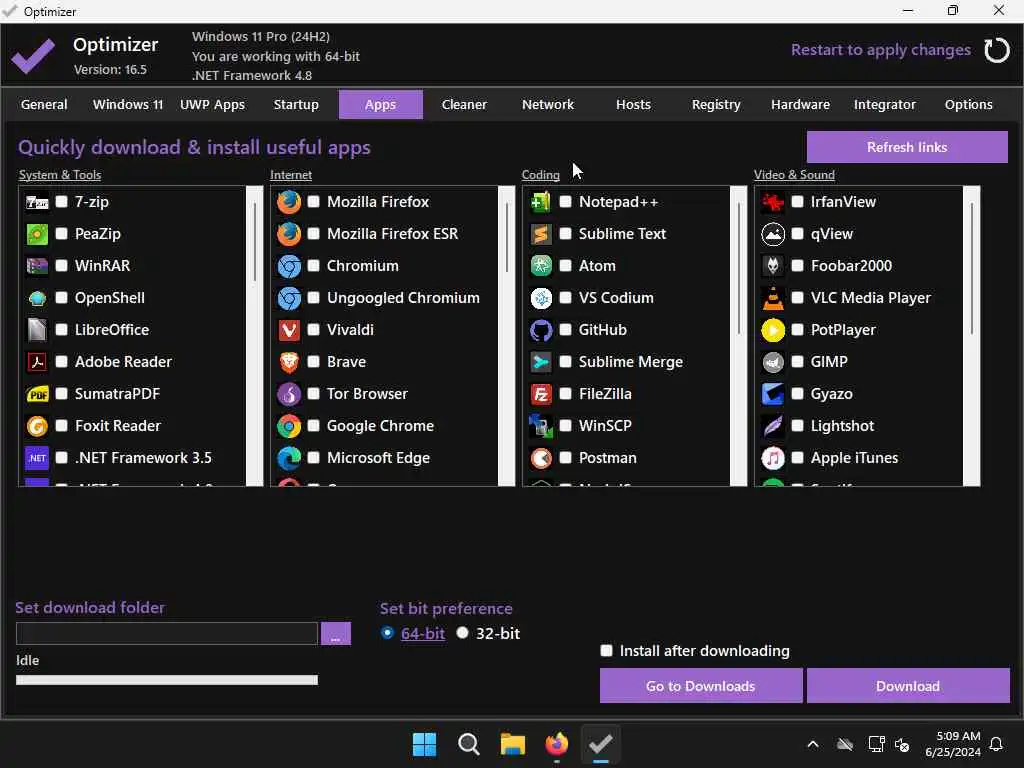
Task: Click the PotPlayer icon
Action: (x=773, y=330)
